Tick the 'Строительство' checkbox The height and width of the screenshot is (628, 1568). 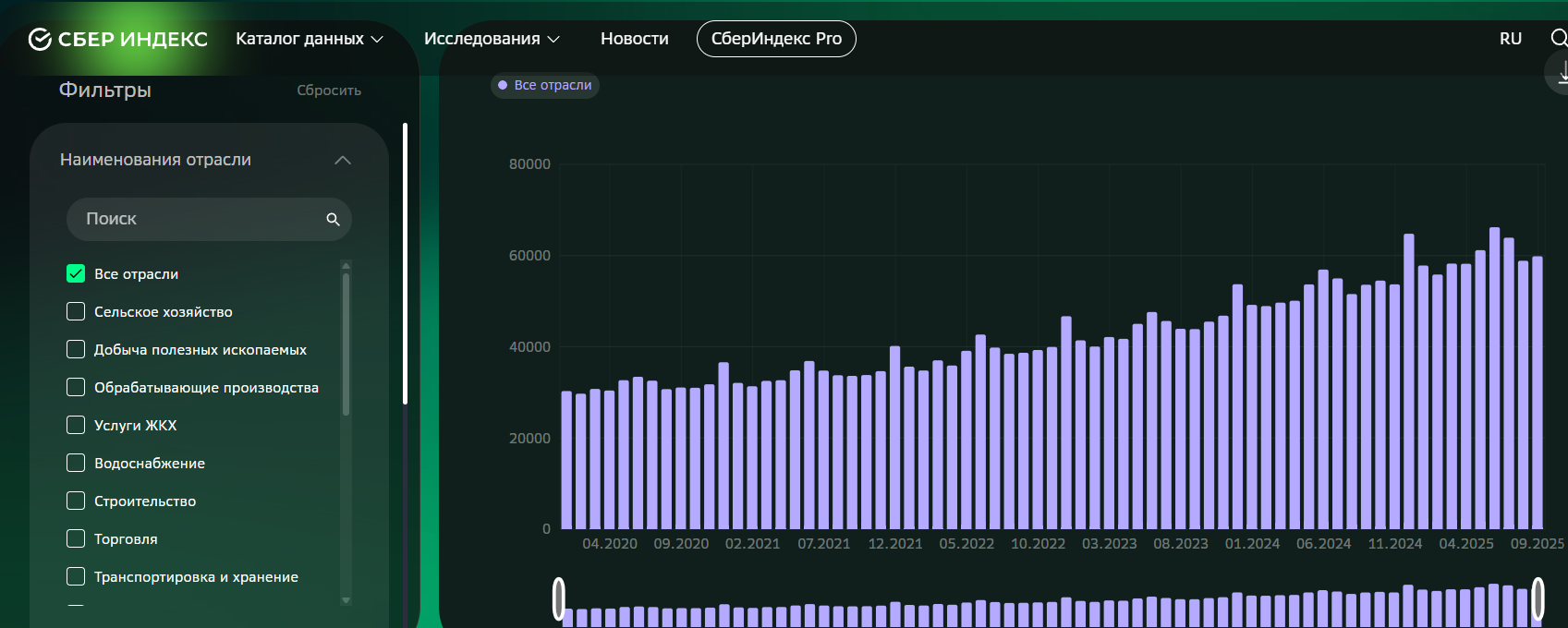(x=76, y=501)
